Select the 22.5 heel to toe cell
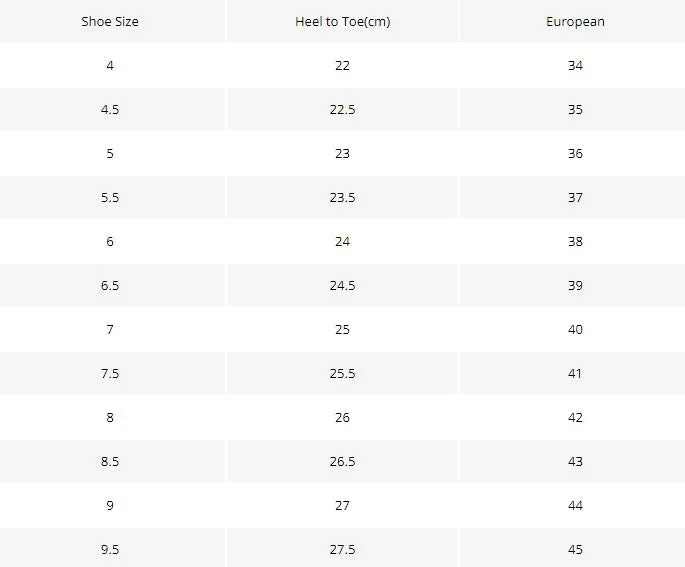 [342, 109]
